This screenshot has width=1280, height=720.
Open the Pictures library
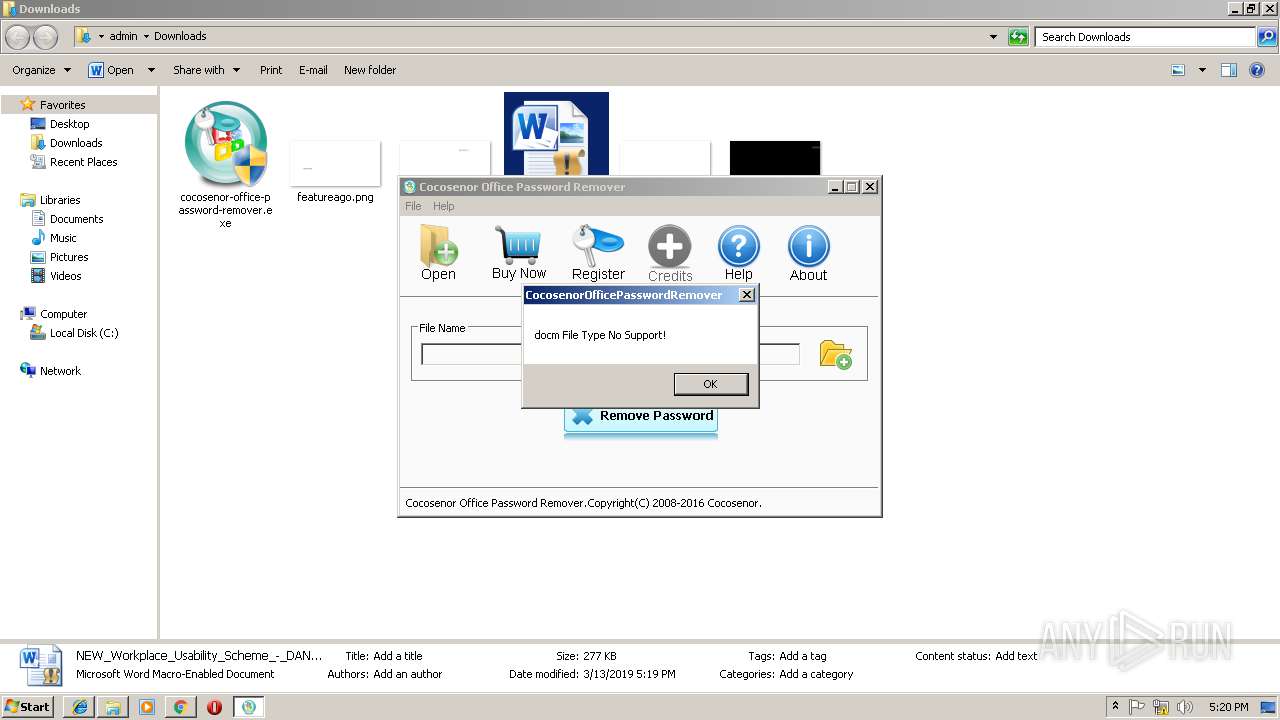coord(69,257)
